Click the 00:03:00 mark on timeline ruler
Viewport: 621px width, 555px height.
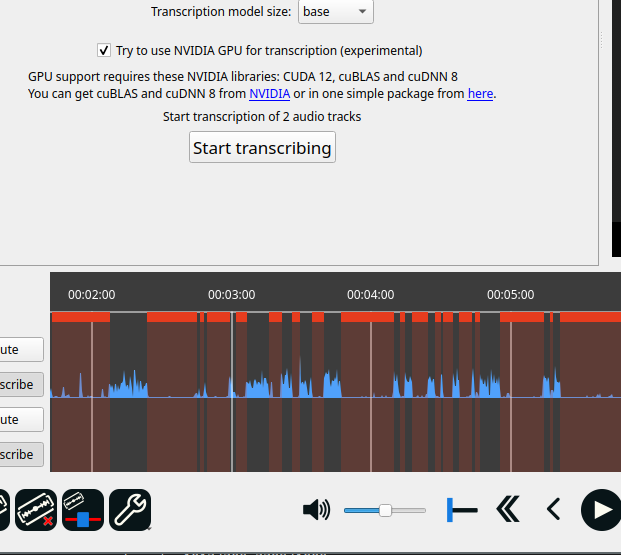coord(231,295)
